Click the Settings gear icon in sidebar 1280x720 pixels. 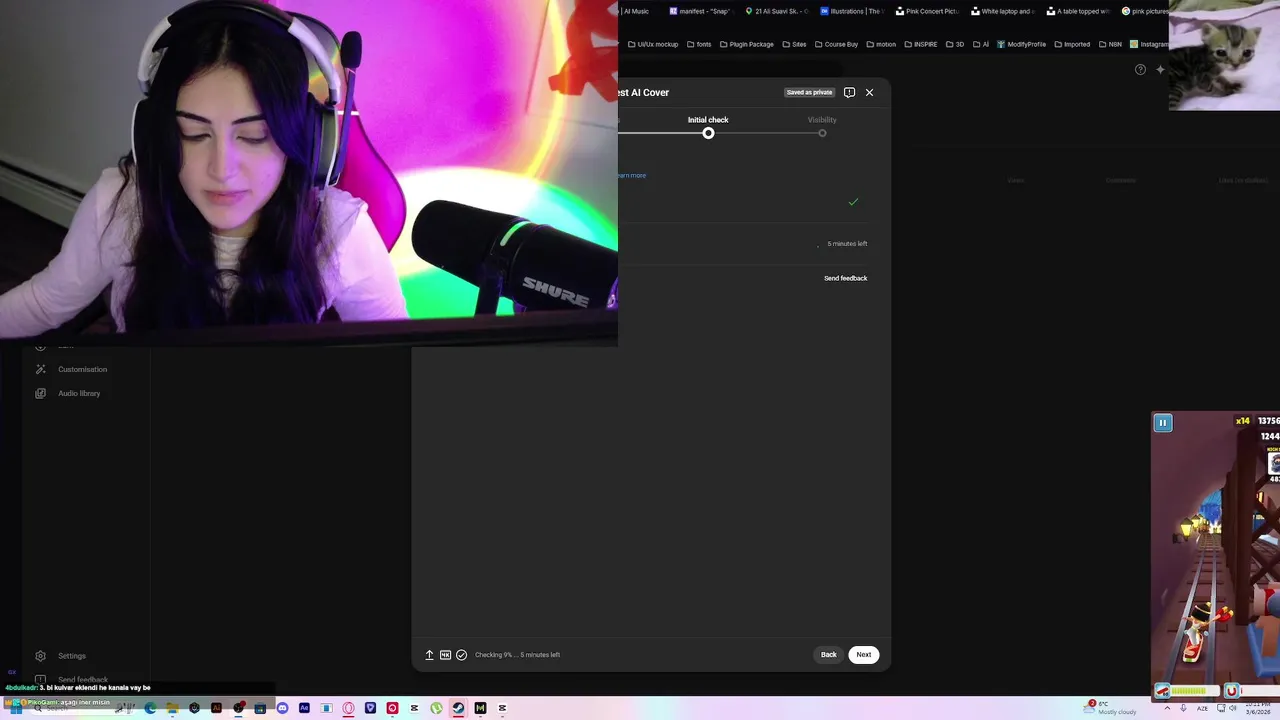click(x=40, y=656)
